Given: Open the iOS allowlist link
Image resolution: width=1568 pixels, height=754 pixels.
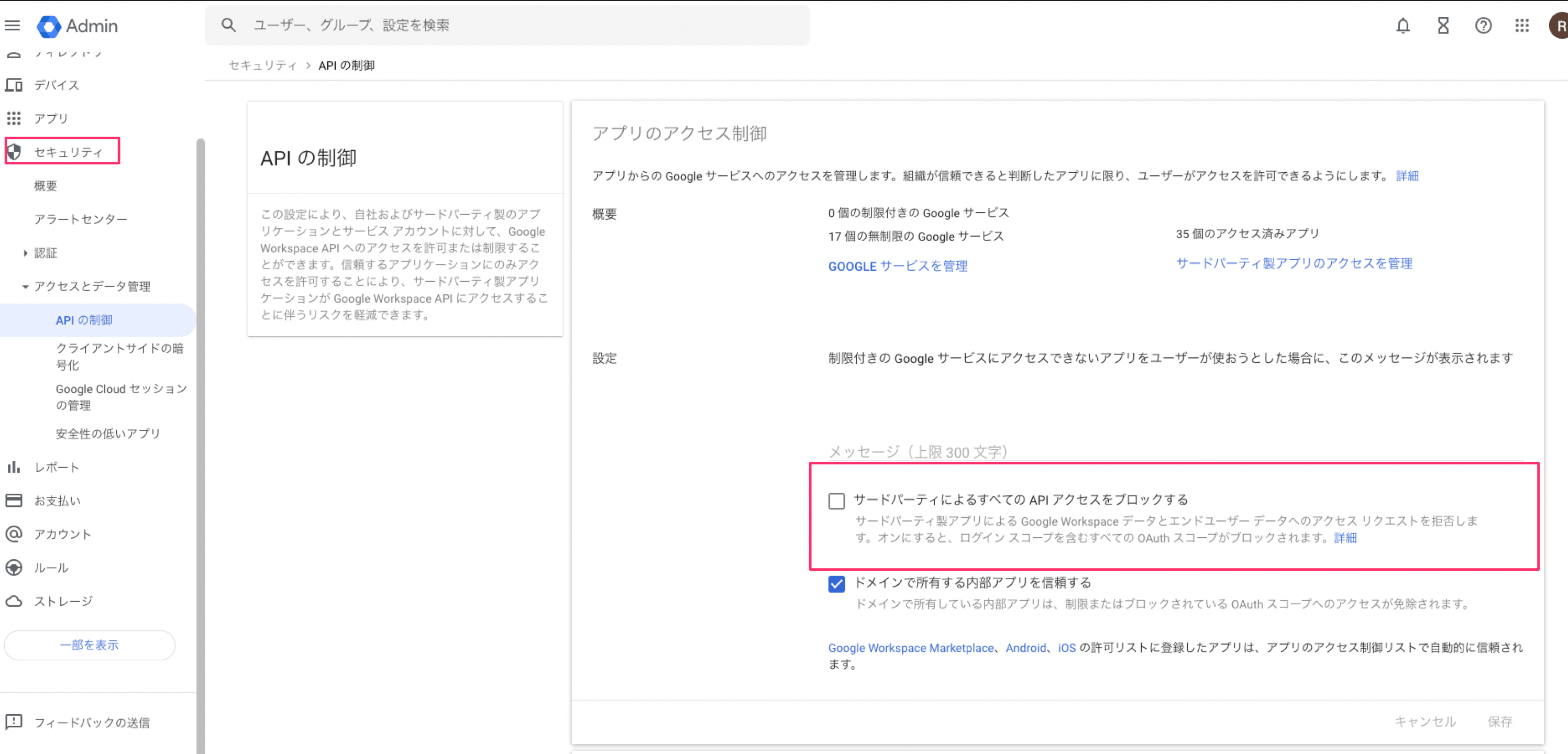Looking at the screenshot, I should tap(1066, 648).
